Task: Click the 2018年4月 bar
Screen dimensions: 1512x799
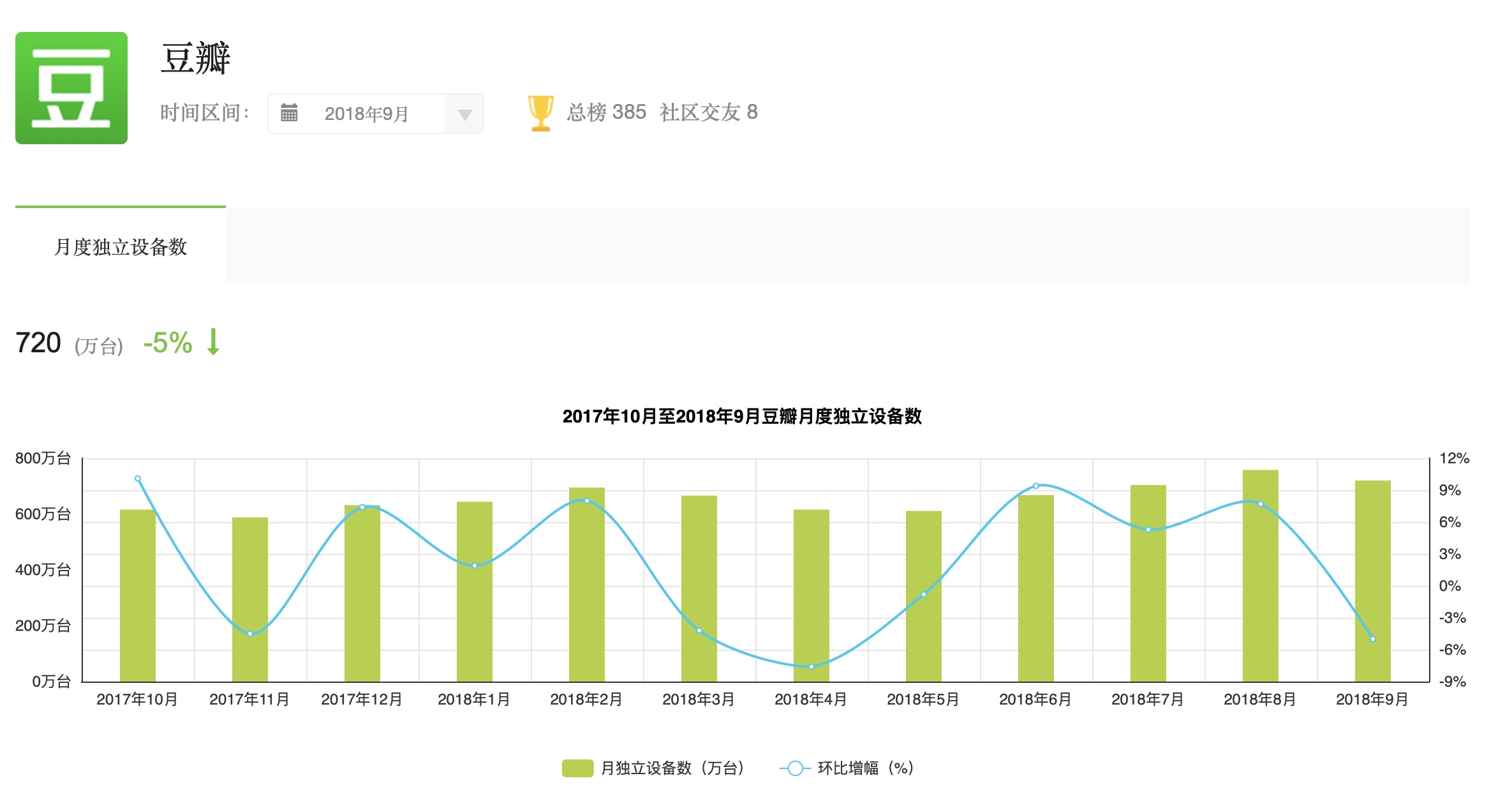Action: coord(812,595)
